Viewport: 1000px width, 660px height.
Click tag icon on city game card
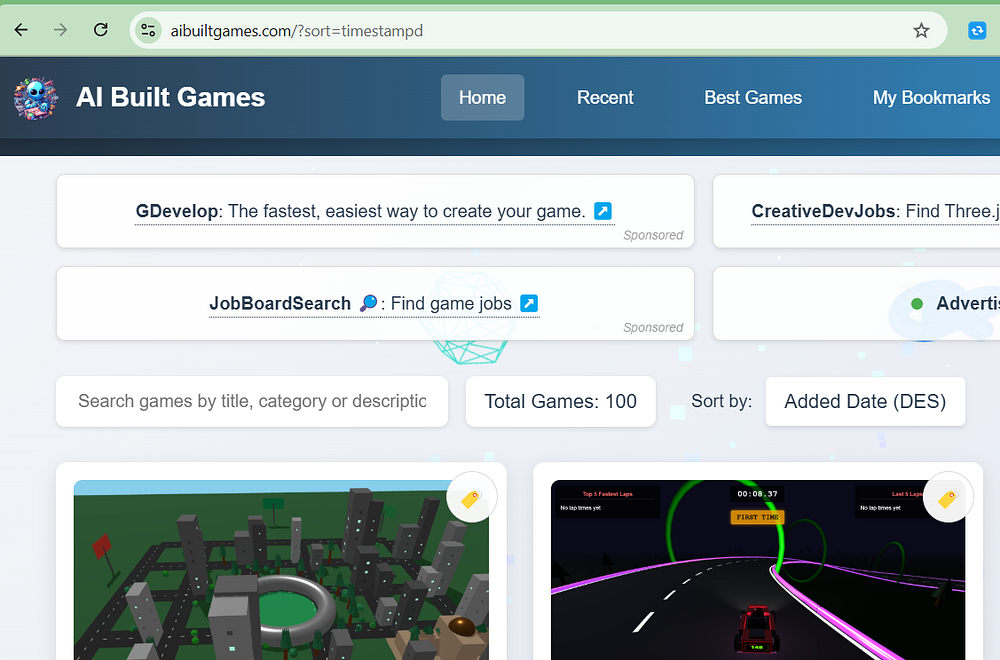[x=471, y=497]
